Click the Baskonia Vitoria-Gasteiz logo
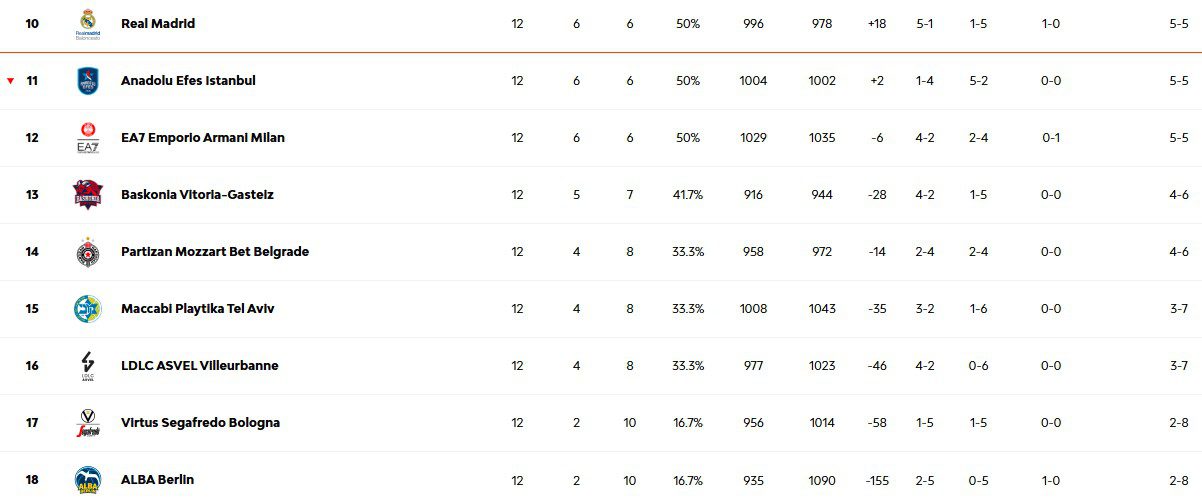The width and height of the screenshot is (1202, 498). (x=87, y=194)
